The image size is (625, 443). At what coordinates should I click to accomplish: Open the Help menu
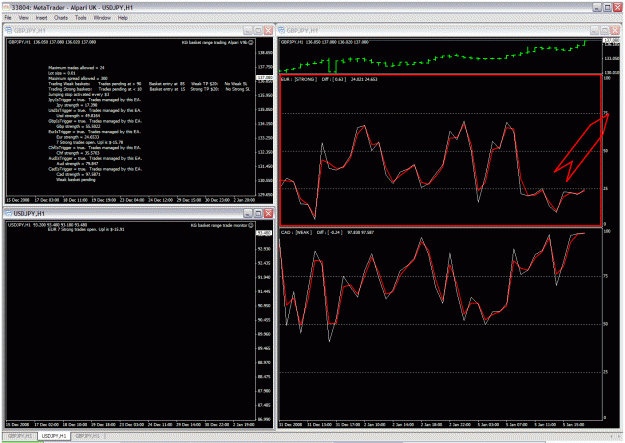tap(123, 18)
